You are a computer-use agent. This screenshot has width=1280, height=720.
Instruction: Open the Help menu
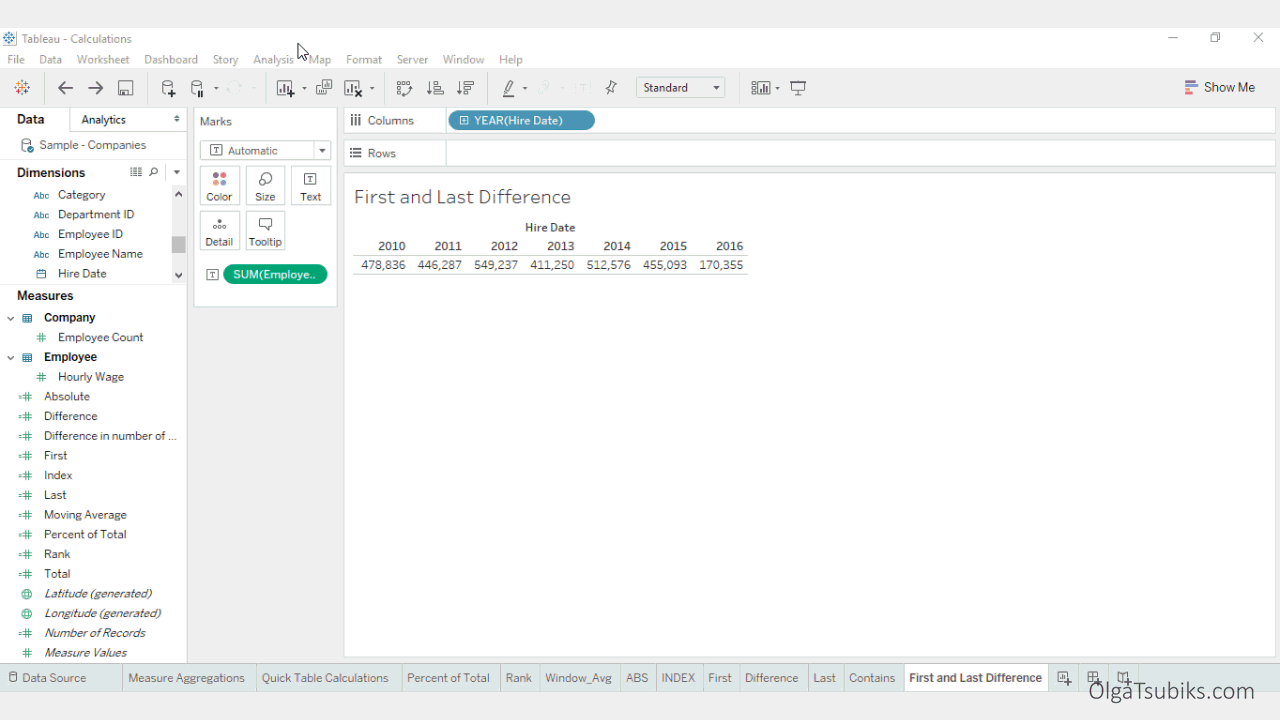point(511,60)
